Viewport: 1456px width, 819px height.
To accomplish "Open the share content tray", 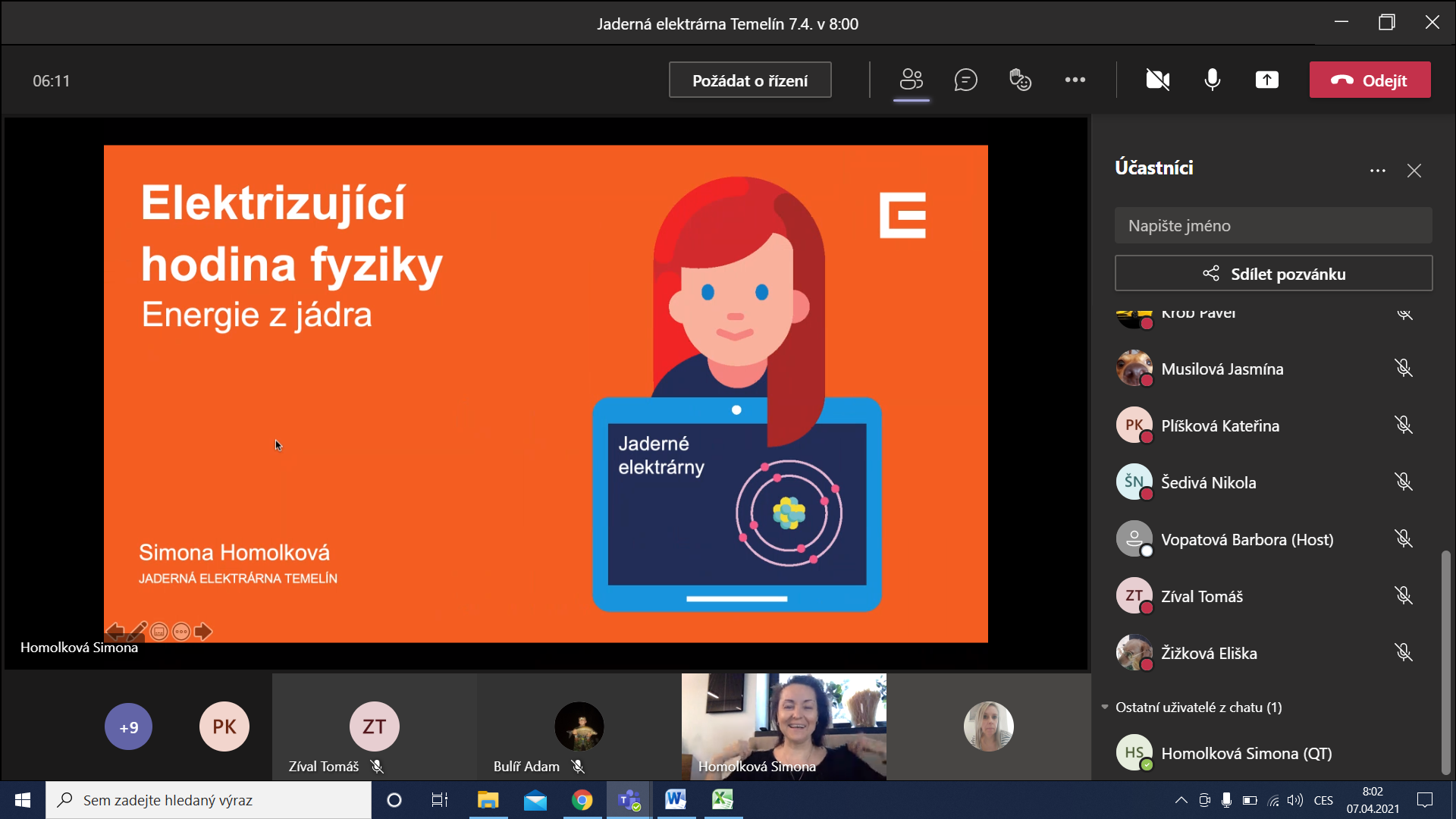I will tap(1266, 80).
